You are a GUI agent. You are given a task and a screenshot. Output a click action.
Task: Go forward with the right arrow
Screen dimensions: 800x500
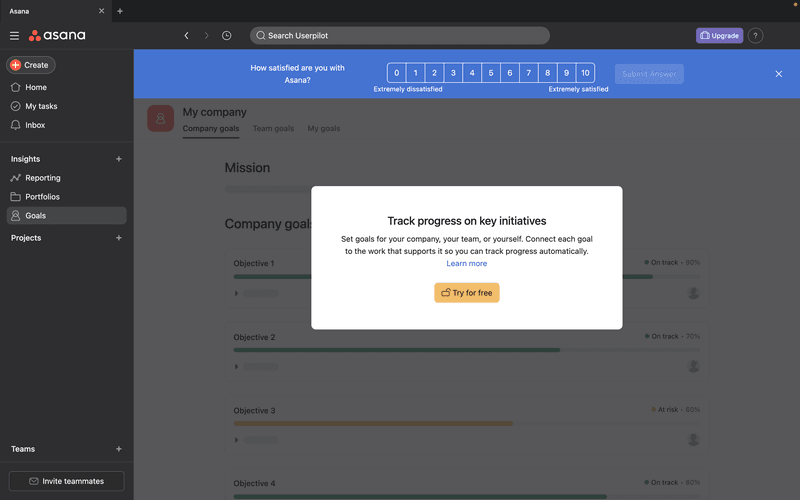(x=206, y=36)
